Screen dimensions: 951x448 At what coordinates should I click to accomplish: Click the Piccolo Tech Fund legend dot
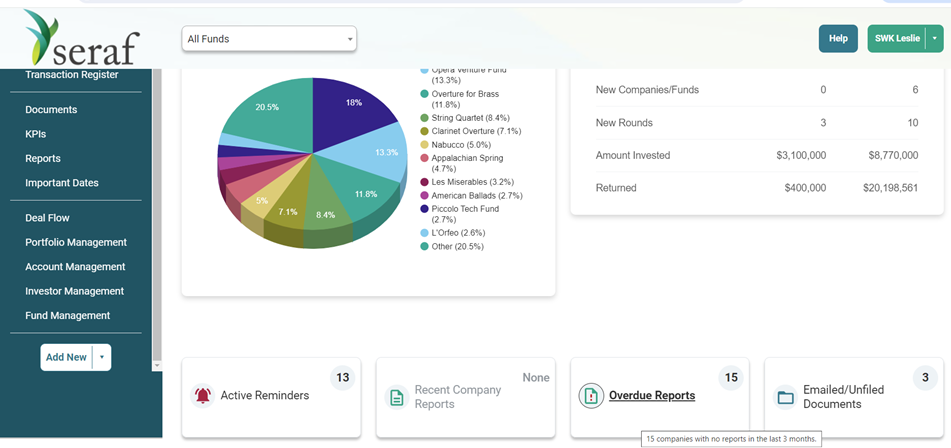click(425, 209)
